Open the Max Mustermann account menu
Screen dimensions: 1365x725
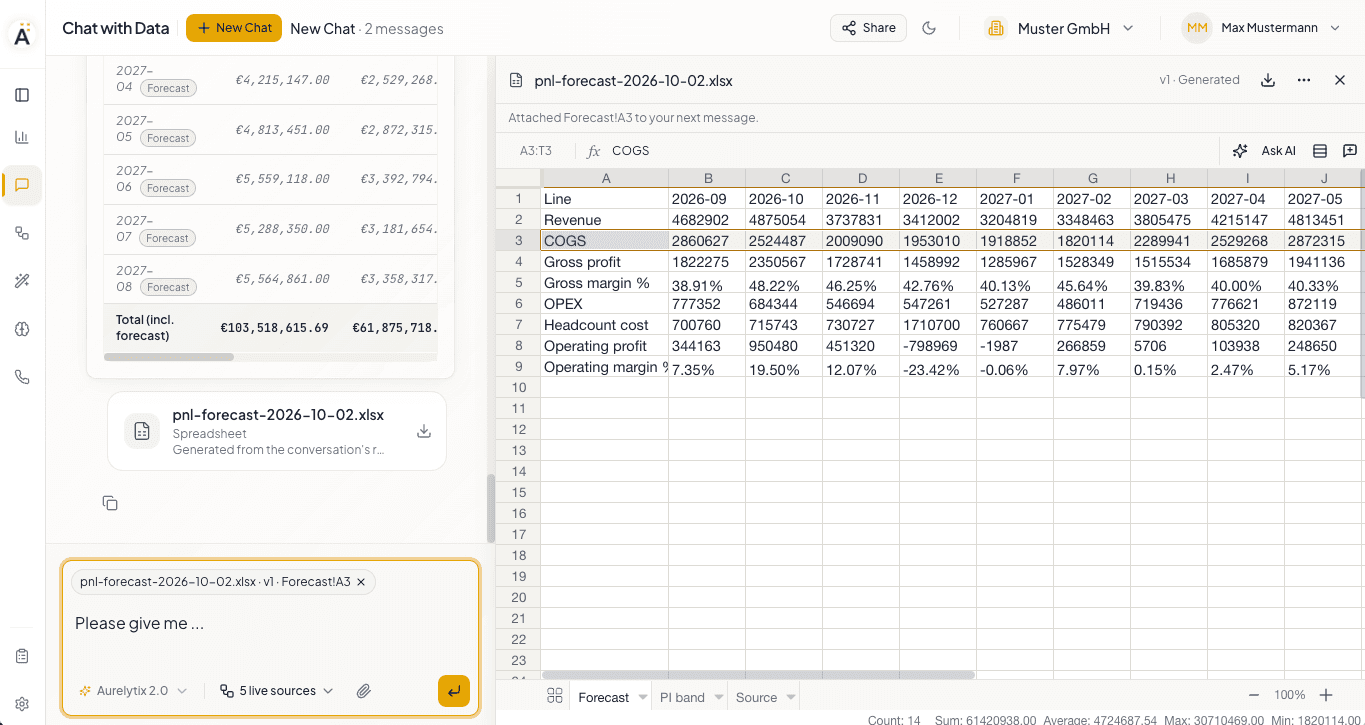pyautogui.click(x=1262, y=28)
